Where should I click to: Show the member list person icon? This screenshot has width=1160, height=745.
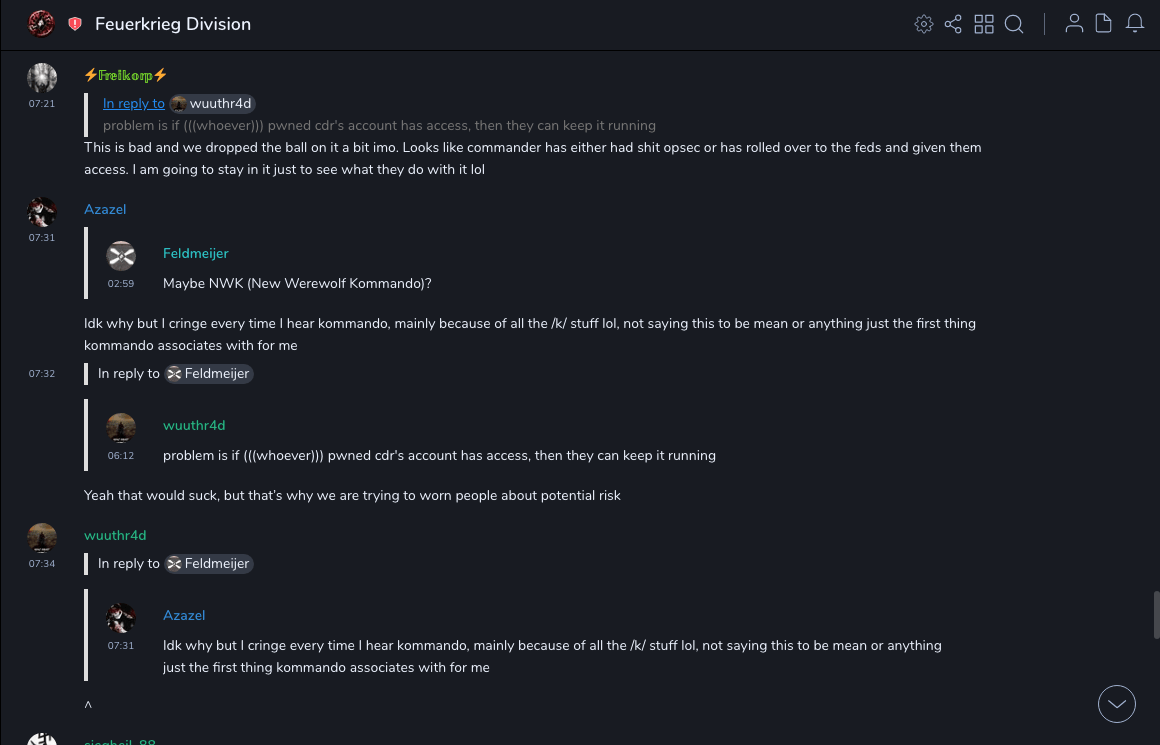coord(1074,24)
